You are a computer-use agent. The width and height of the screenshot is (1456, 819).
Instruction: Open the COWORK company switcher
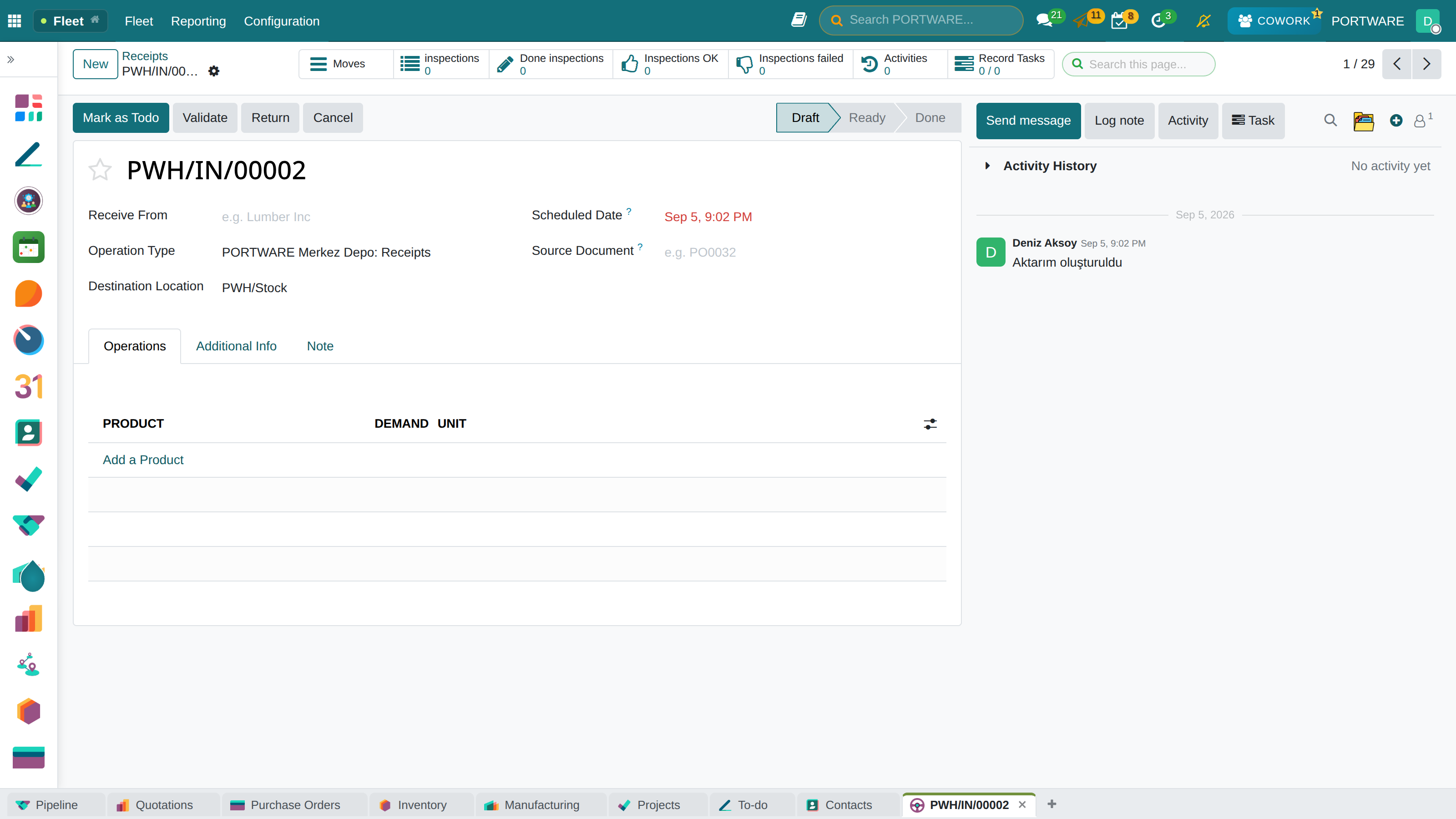tap(1274, 21)
